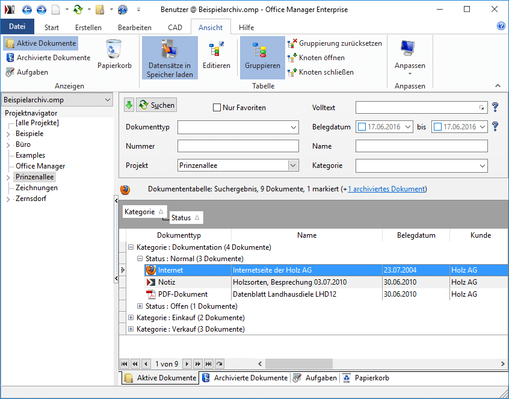Screen dimensions: 509x399
Task: Expand Kategorie : Einkauf group
Action: click(x=131, y=318)
